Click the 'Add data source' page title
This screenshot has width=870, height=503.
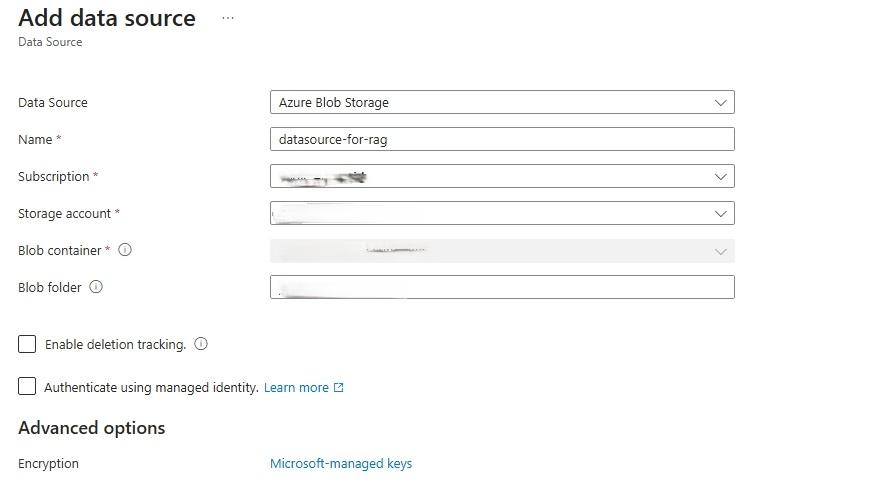pos(107,18)
